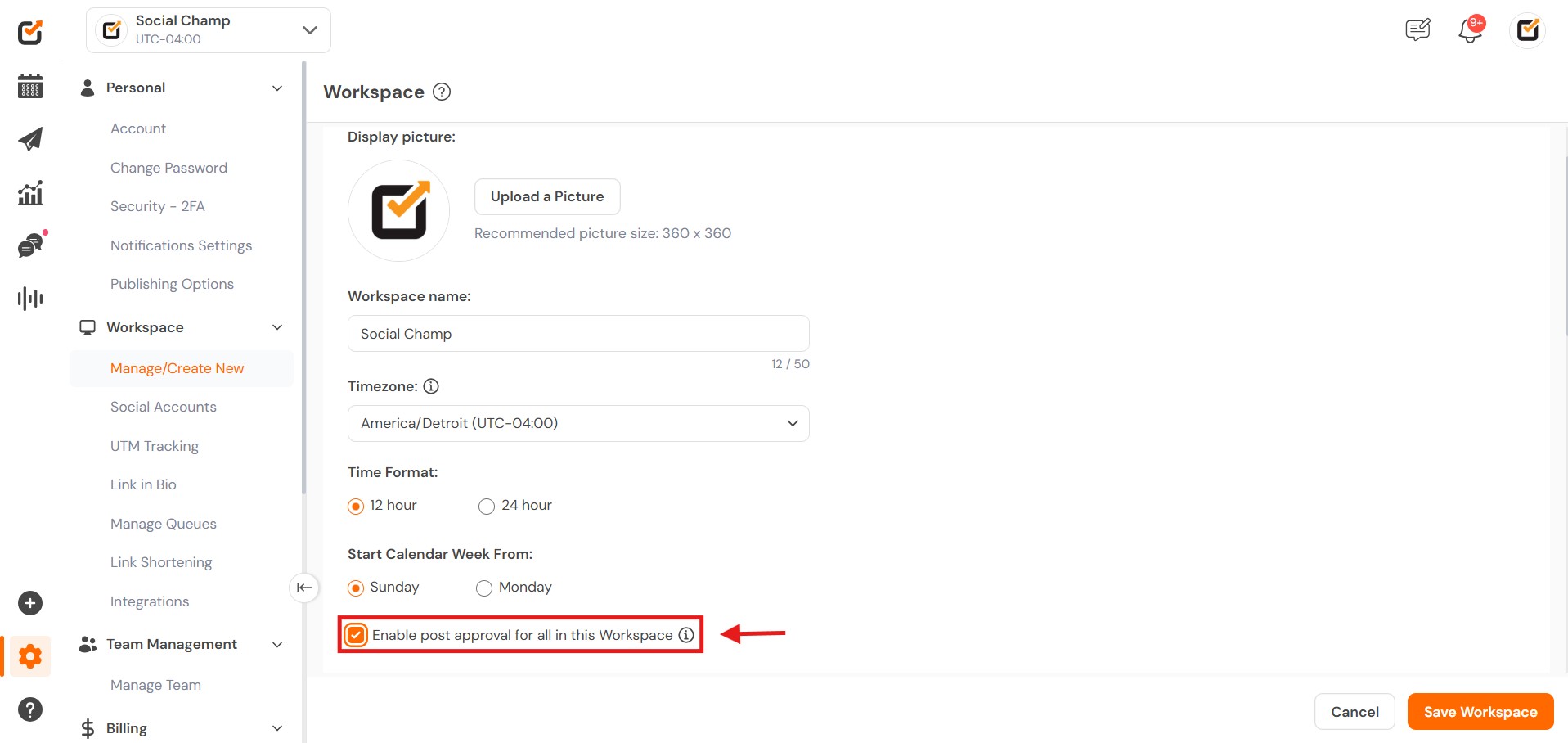Viewport: 1568px width, 743px height.
Task: Open the Social Champ workspace switcher
Action: point(209,30)
